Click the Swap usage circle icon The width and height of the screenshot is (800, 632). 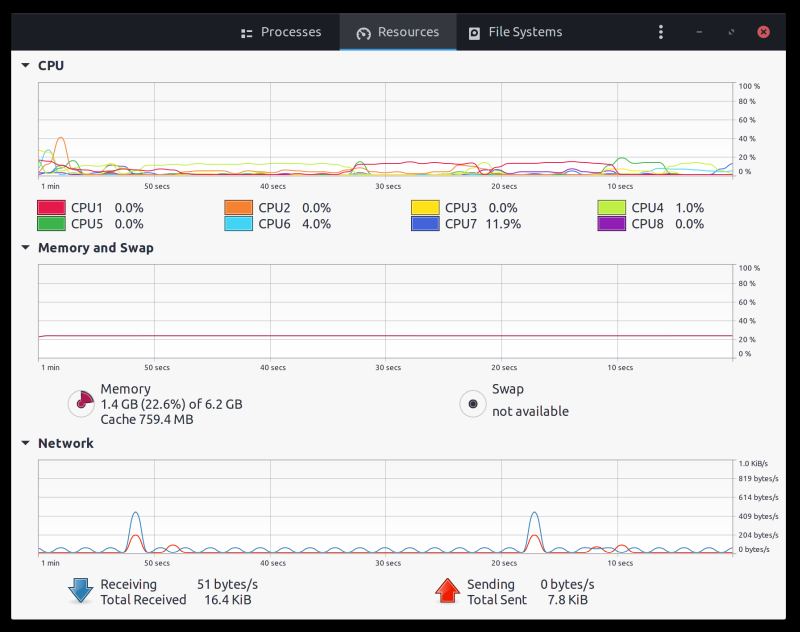pos(472,404)
